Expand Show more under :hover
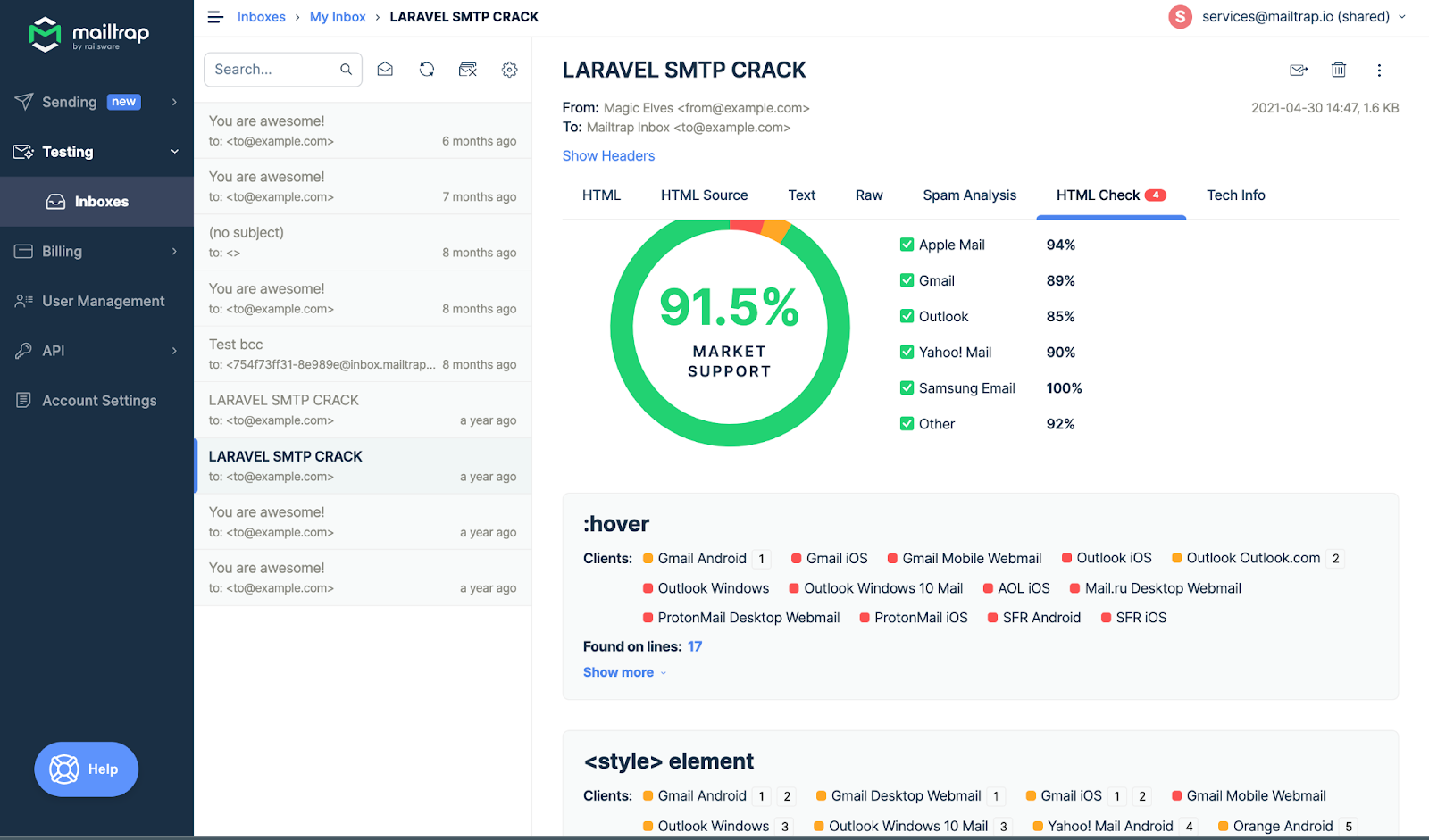This screenshot has width=1429, height=840. (624, 672)
